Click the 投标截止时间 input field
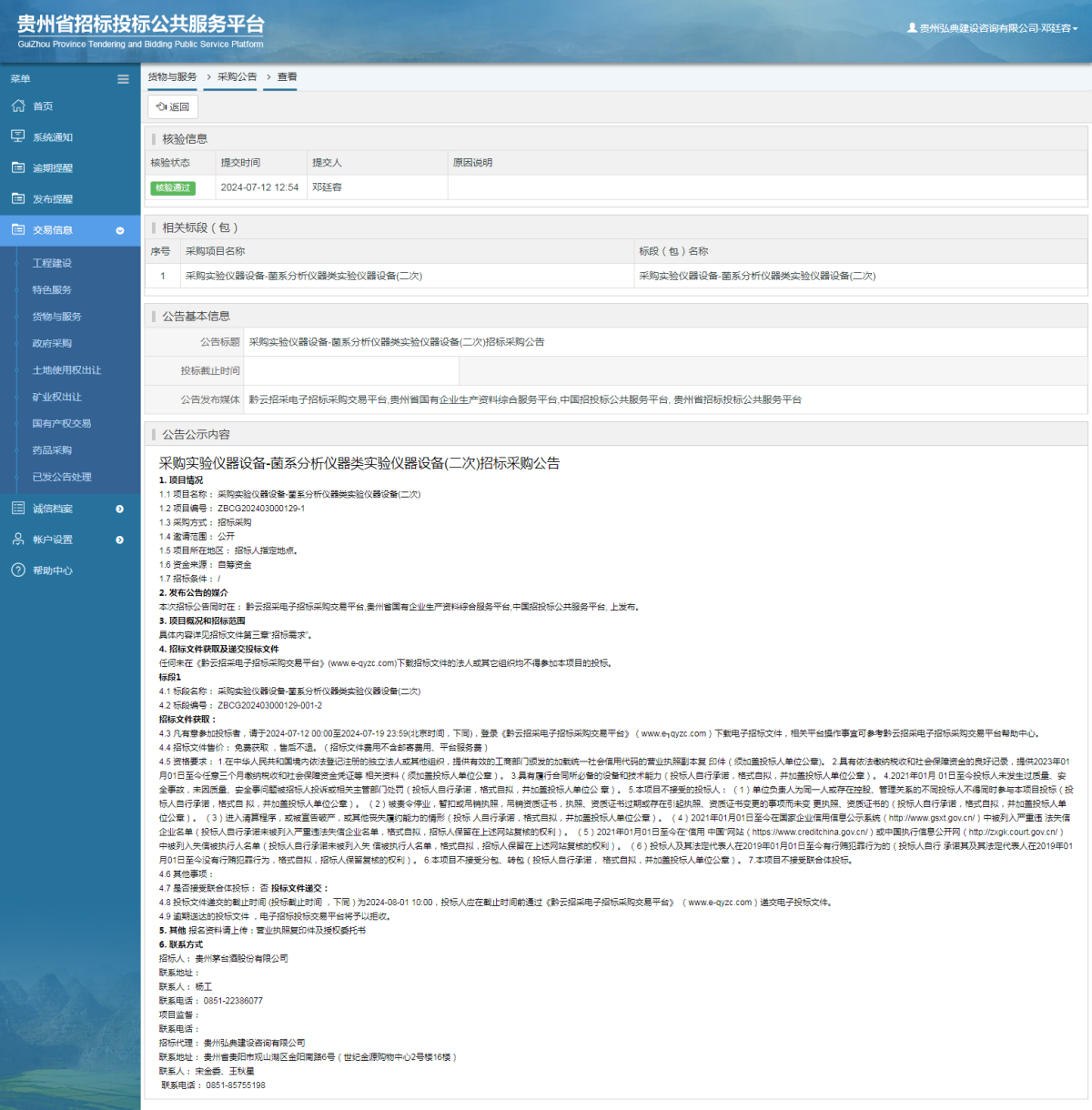 (351, 371)
